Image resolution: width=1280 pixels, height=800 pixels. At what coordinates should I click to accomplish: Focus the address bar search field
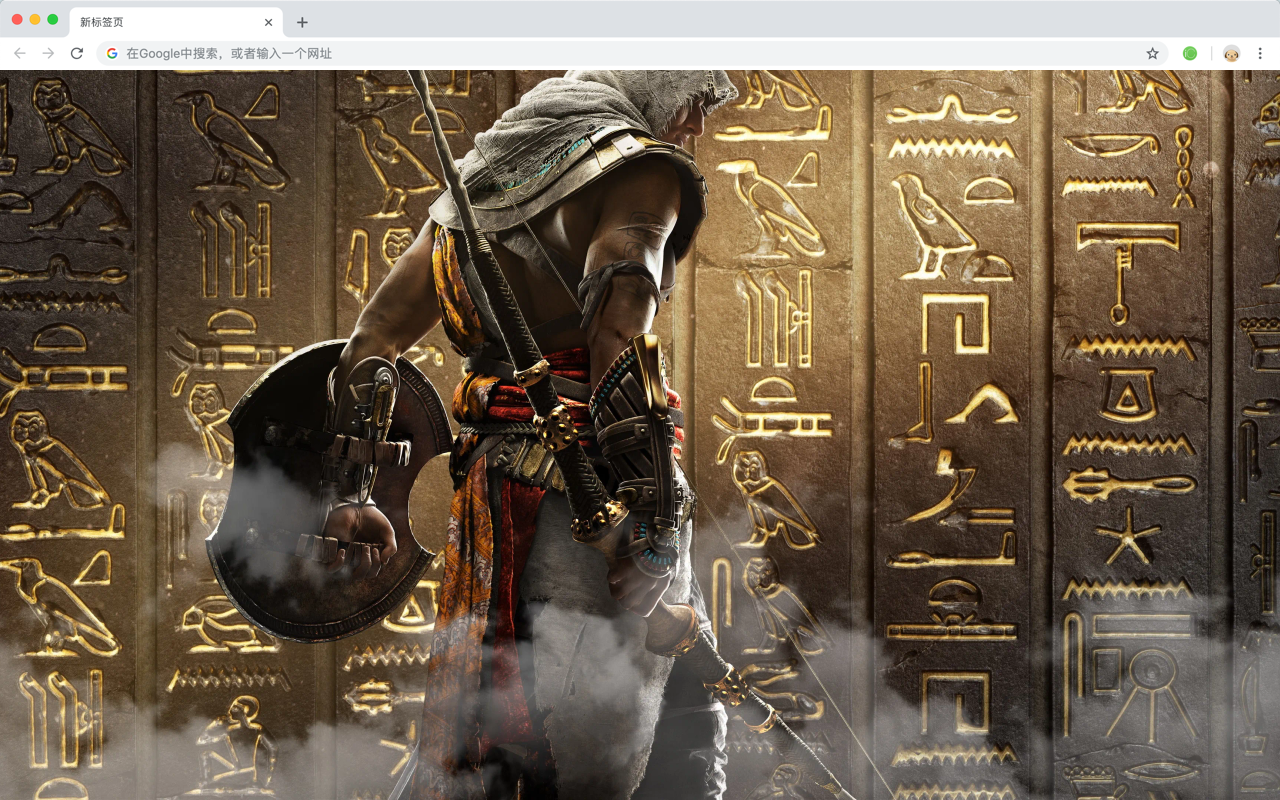(x=632, y=53)
